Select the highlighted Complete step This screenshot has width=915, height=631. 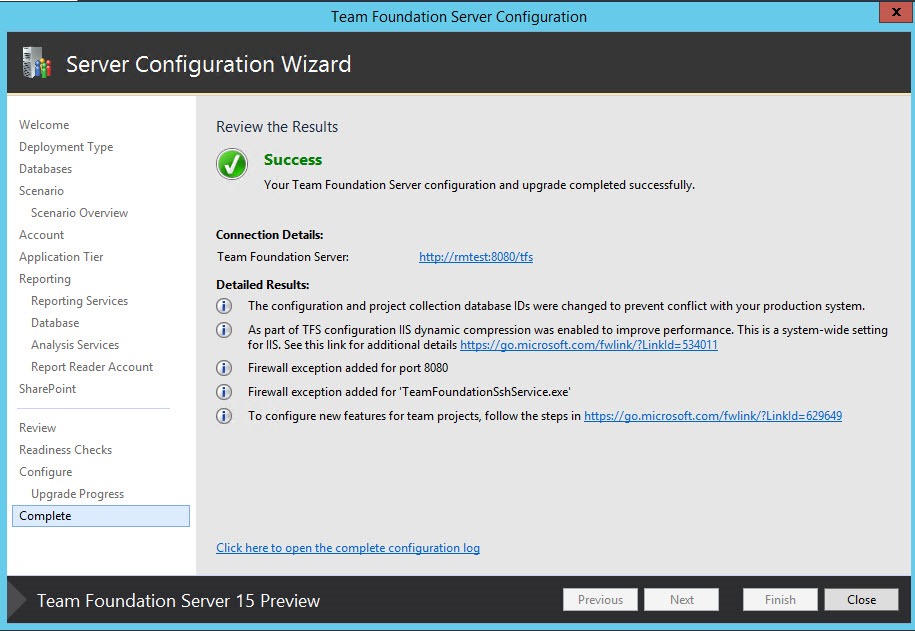point(101,516)
